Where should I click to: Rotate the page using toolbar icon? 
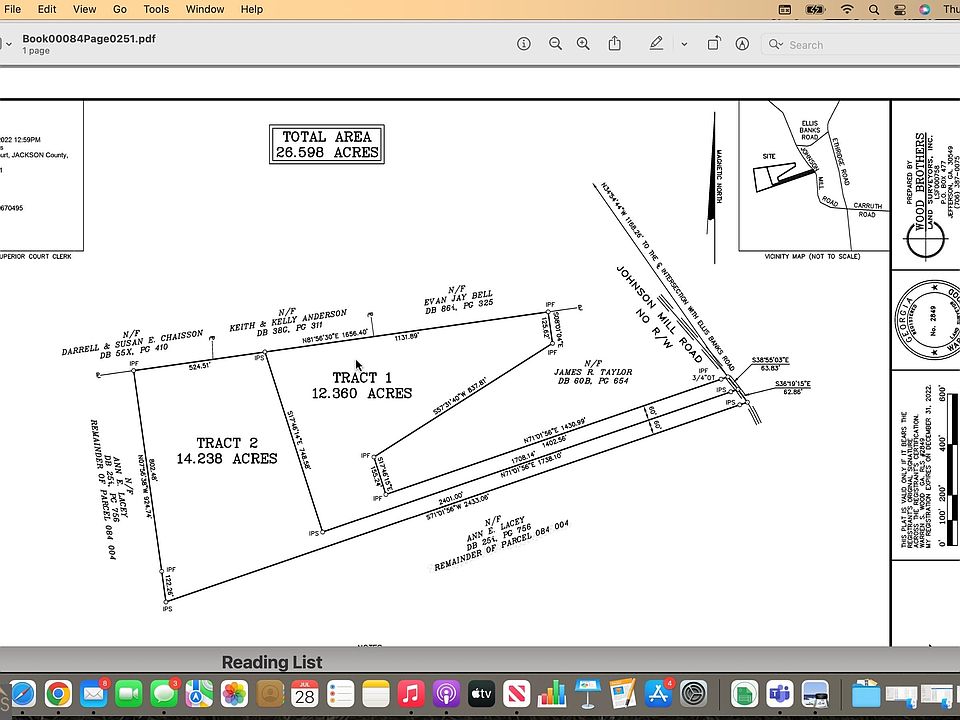point(714,44)
